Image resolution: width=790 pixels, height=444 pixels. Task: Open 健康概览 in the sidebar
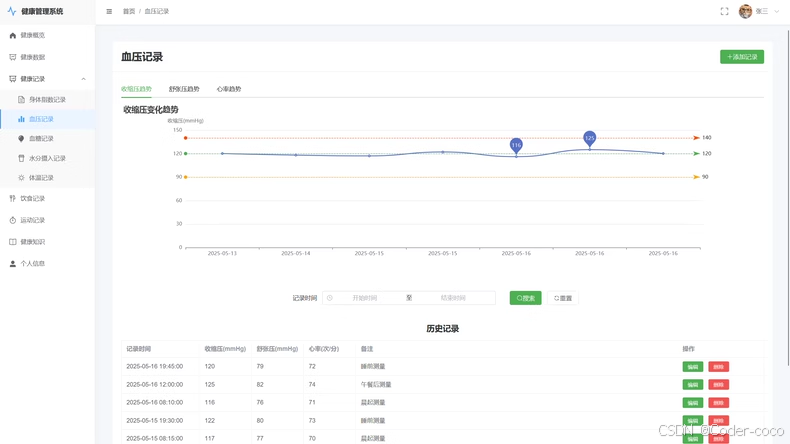[x=47, y=35]
